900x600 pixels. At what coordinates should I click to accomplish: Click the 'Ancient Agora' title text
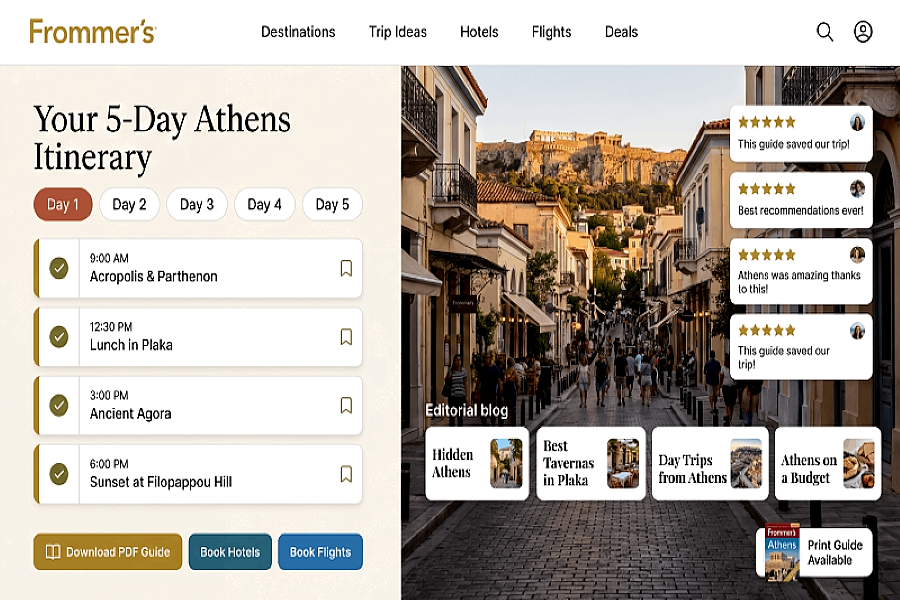pyautogui.click(x=130, y=413)
